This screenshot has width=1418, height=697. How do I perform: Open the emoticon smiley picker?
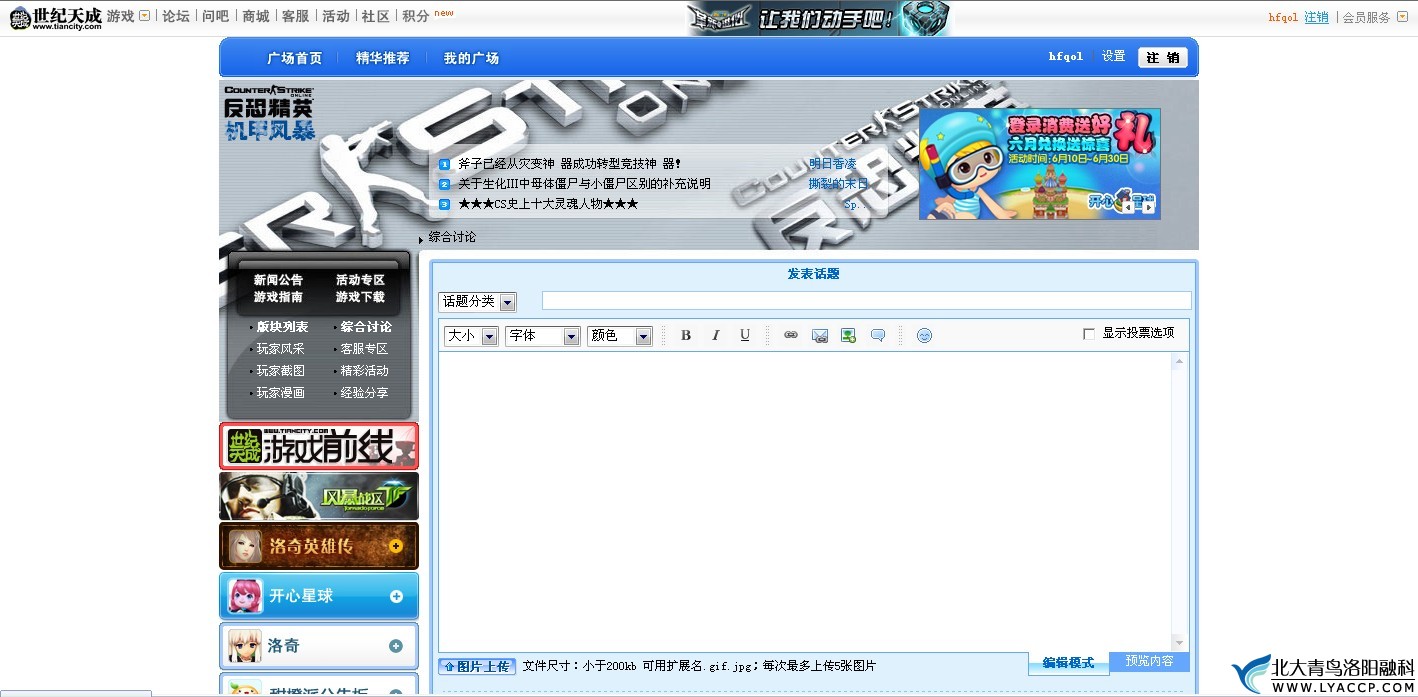[924, 336]
